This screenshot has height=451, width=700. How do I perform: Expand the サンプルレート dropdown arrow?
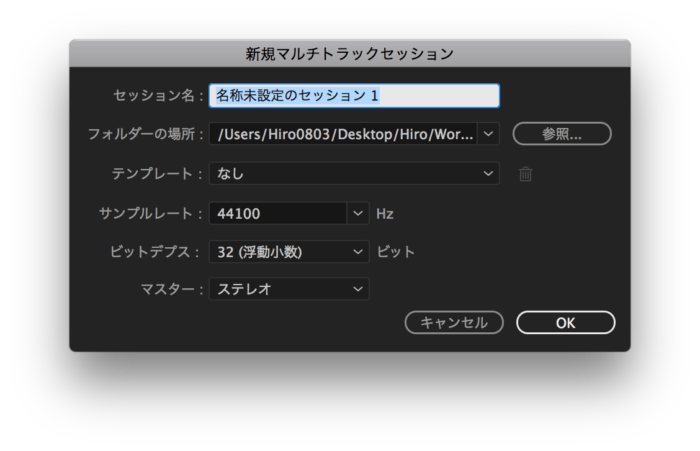pos(358,213)
